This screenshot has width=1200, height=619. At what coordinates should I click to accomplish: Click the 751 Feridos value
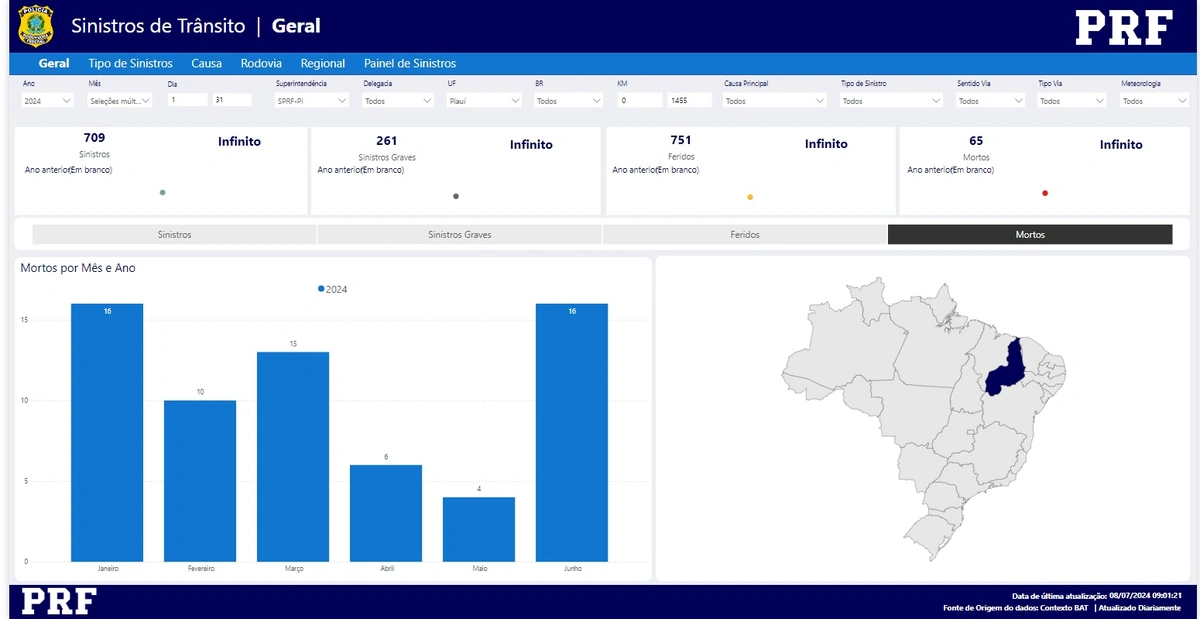coord(681,140)
